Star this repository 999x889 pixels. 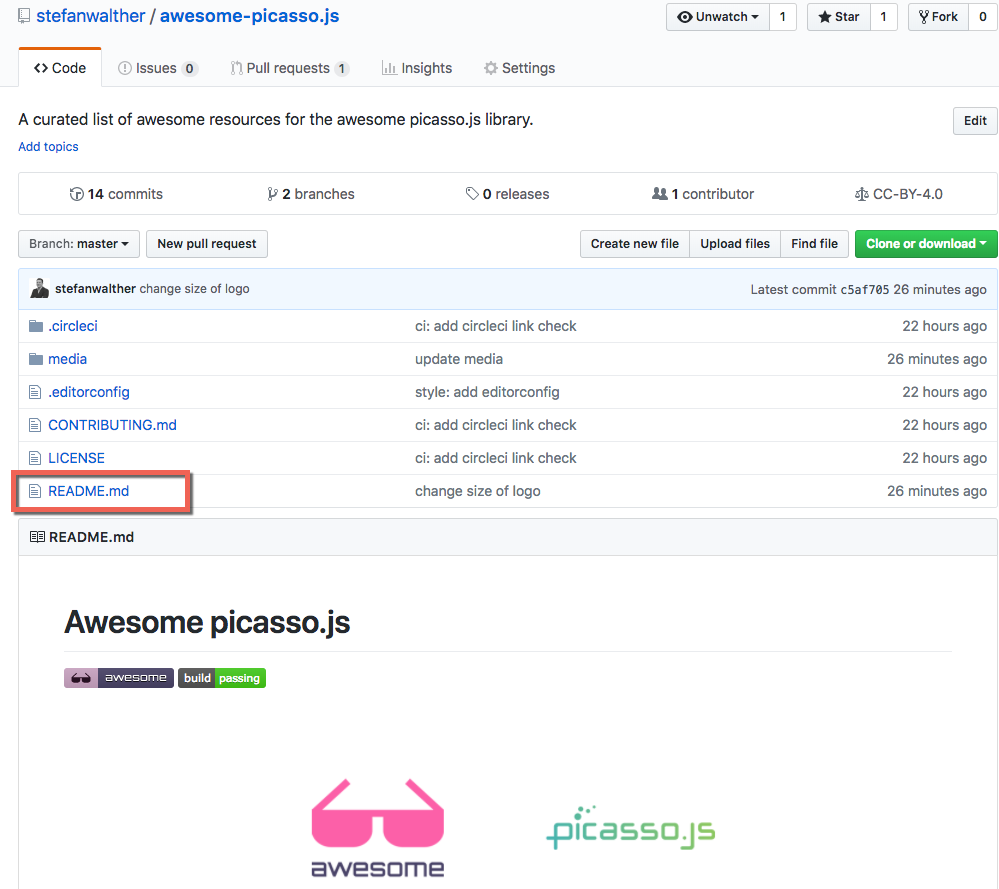[x=839, y=17]
